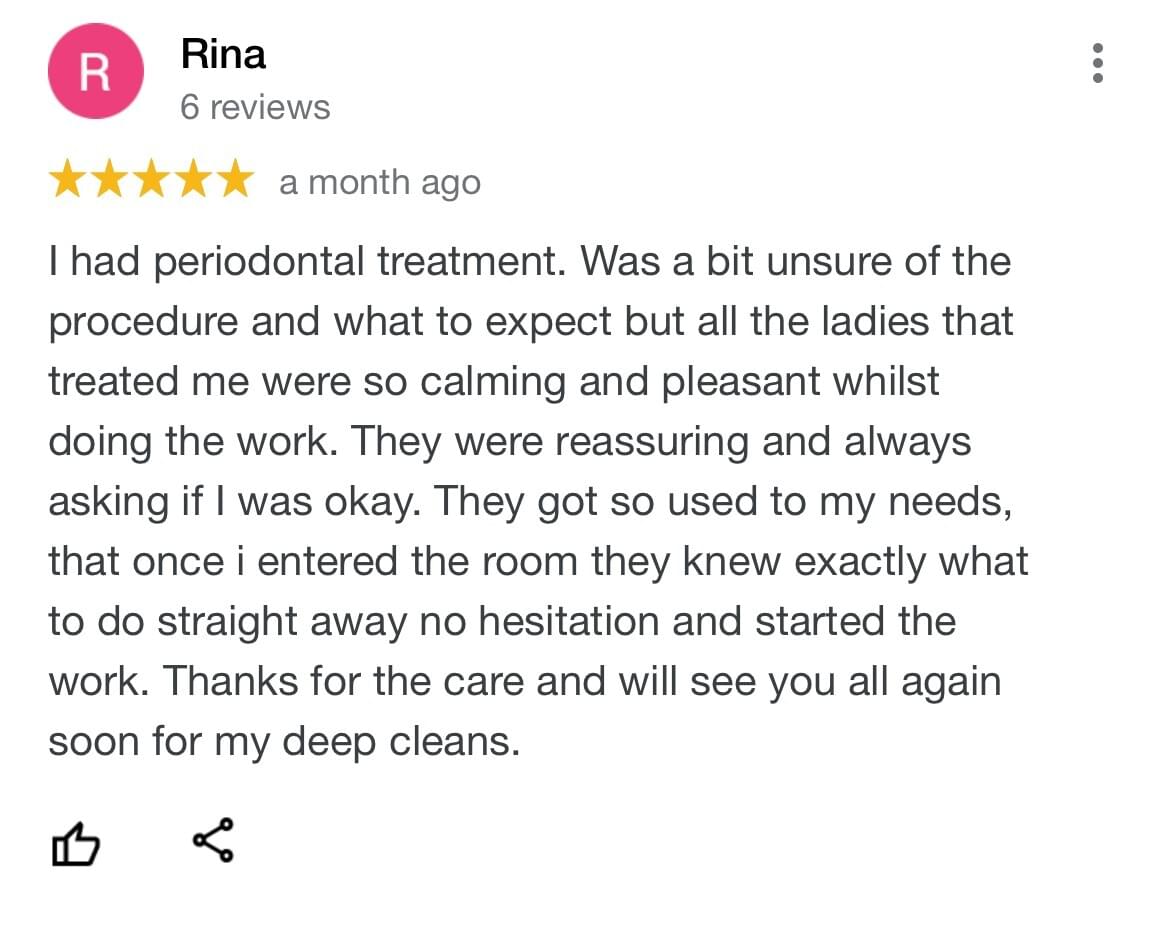
Task: Click the fifth gold rating star
Action: click(235, 178)
